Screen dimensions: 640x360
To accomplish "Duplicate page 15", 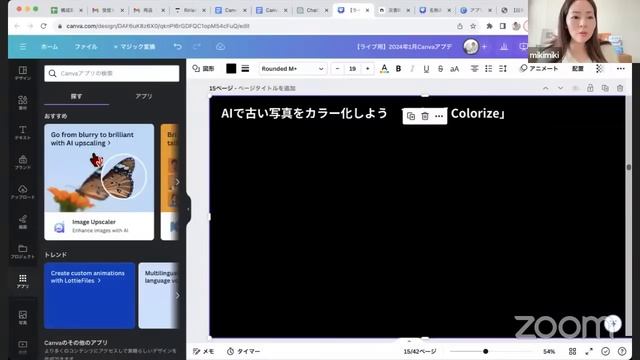I will 605,88.
